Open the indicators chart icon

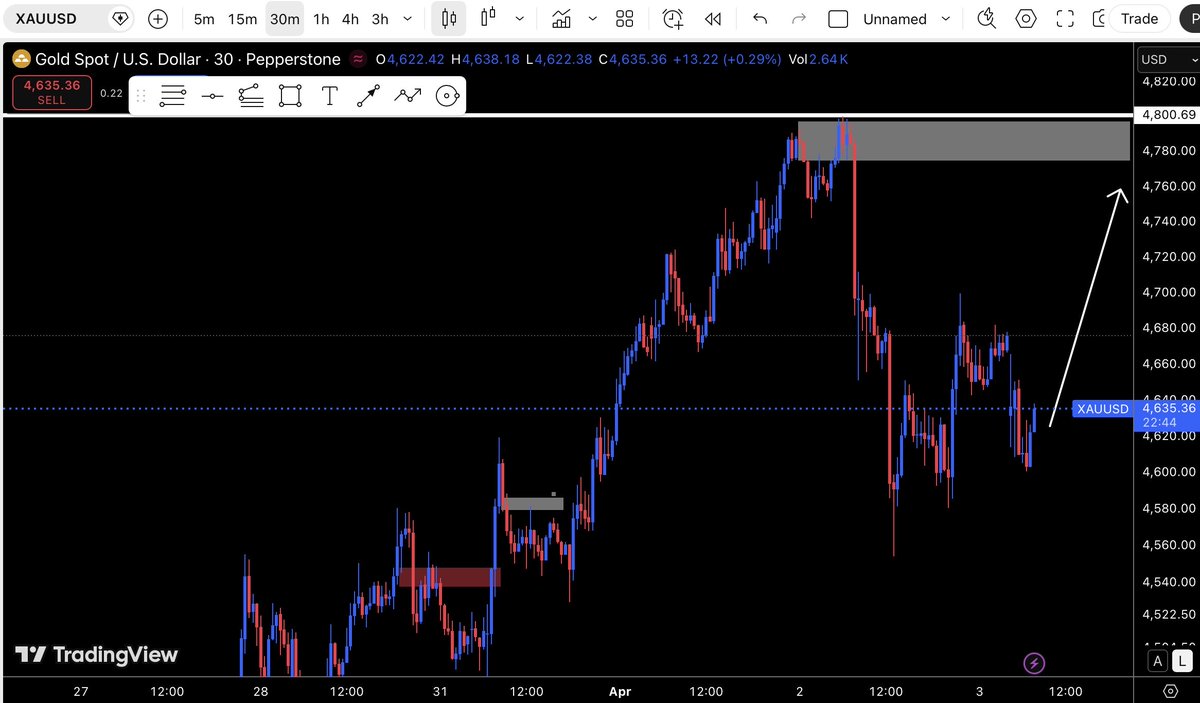coord(562,18)
